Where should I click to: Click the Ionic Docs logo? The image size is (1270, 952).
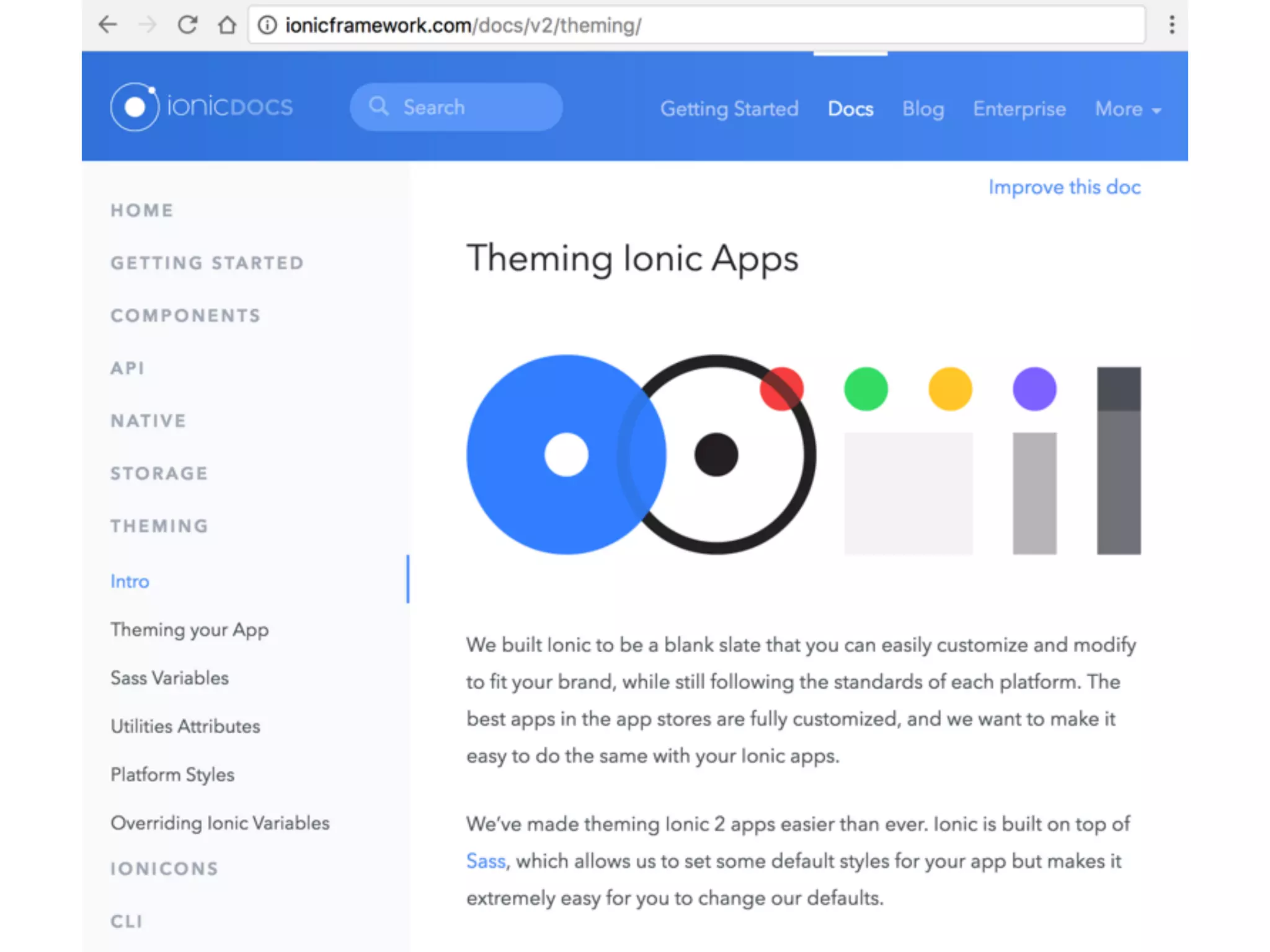(202, 107)
